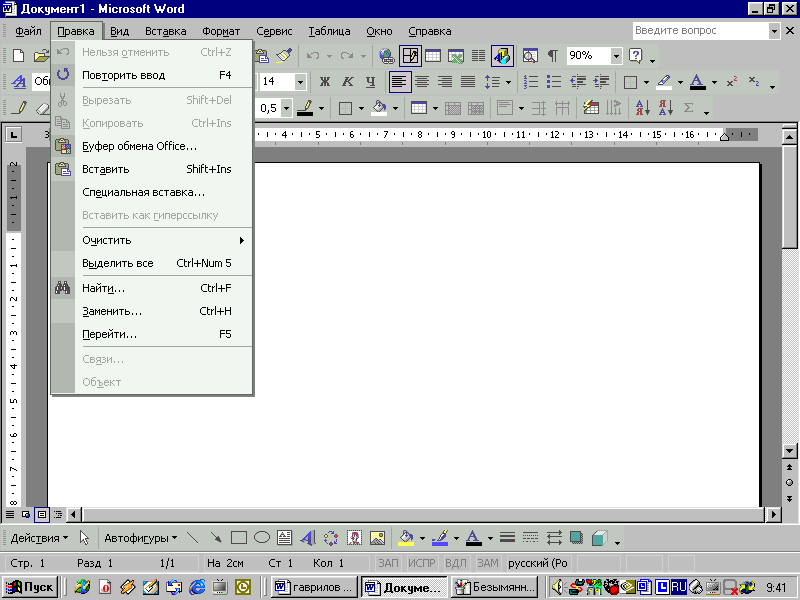Click the Format Painter brush icon
Viewport: 800px width, 600px height.
point(284,56)
